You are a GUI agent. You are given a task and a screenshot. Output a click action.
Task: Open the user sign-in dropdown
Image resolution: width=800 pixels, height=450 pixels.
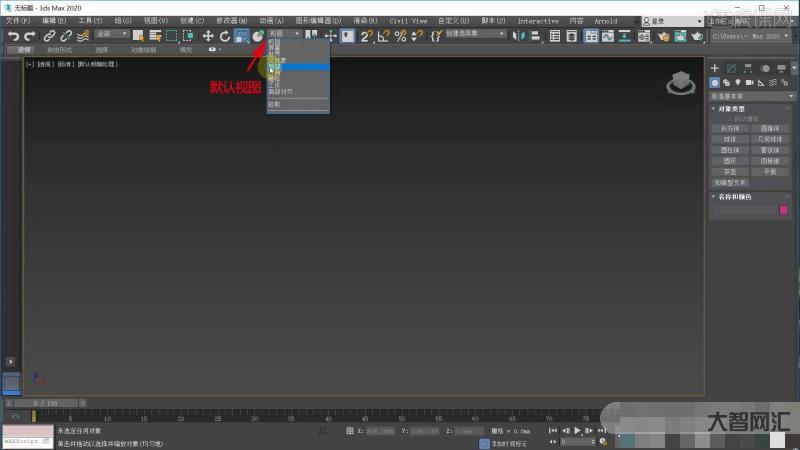672,21
